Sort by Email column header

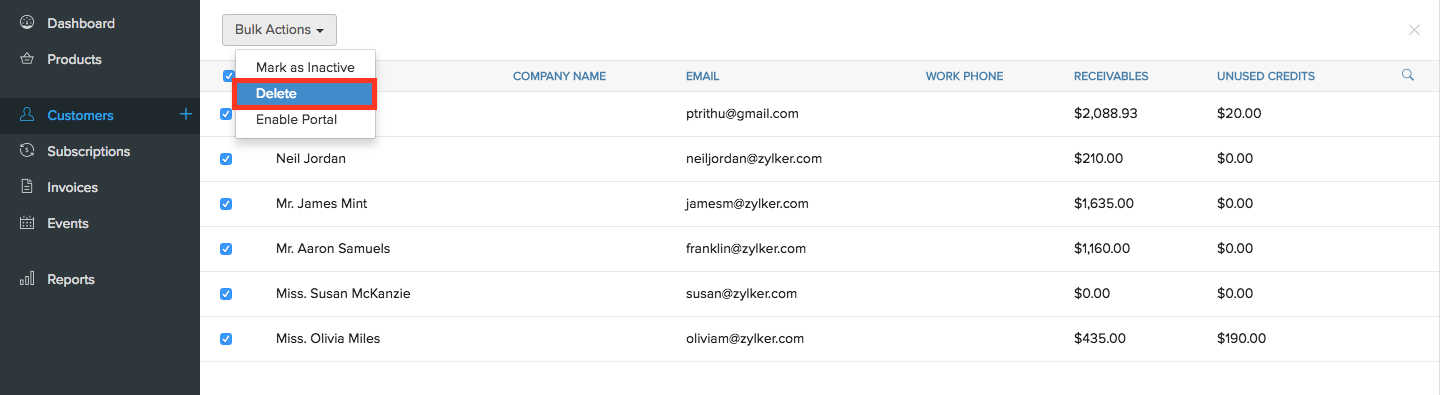tap(702, 76)
